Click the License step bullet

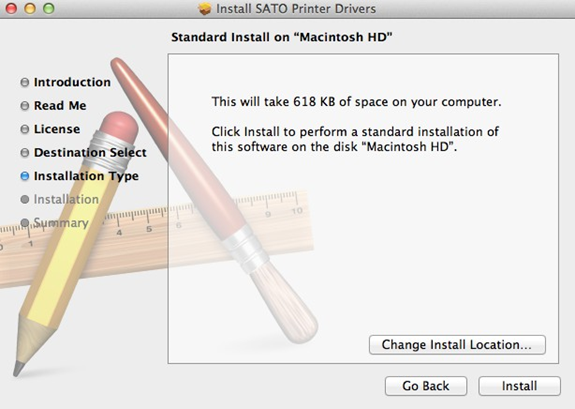click(25, 129)
